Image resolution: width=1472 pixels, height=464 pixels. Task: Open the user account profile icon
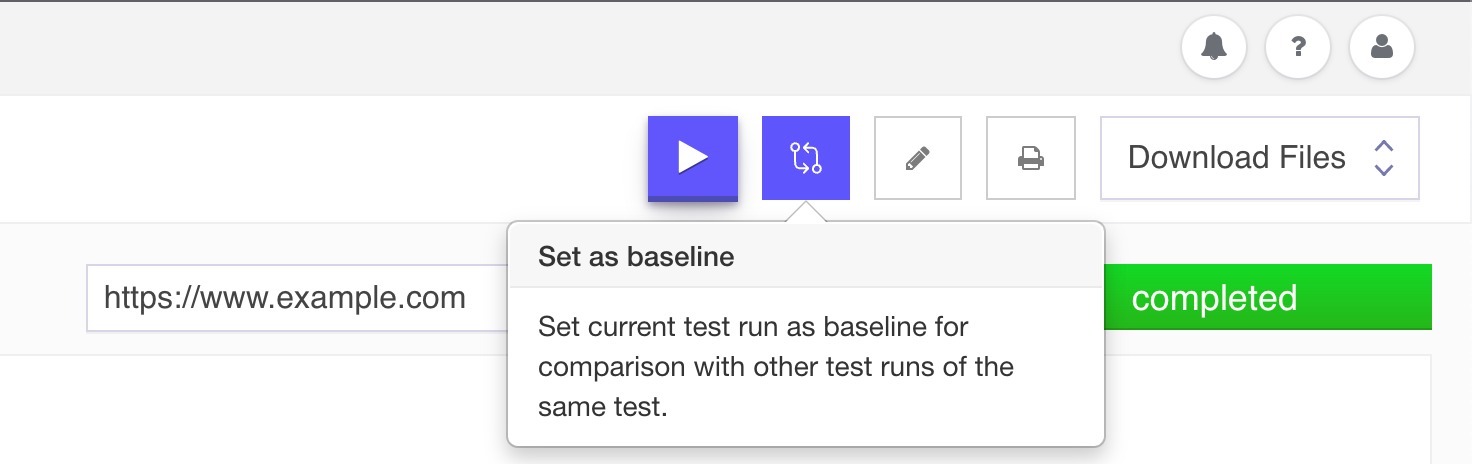click(x=1382, y=46)
